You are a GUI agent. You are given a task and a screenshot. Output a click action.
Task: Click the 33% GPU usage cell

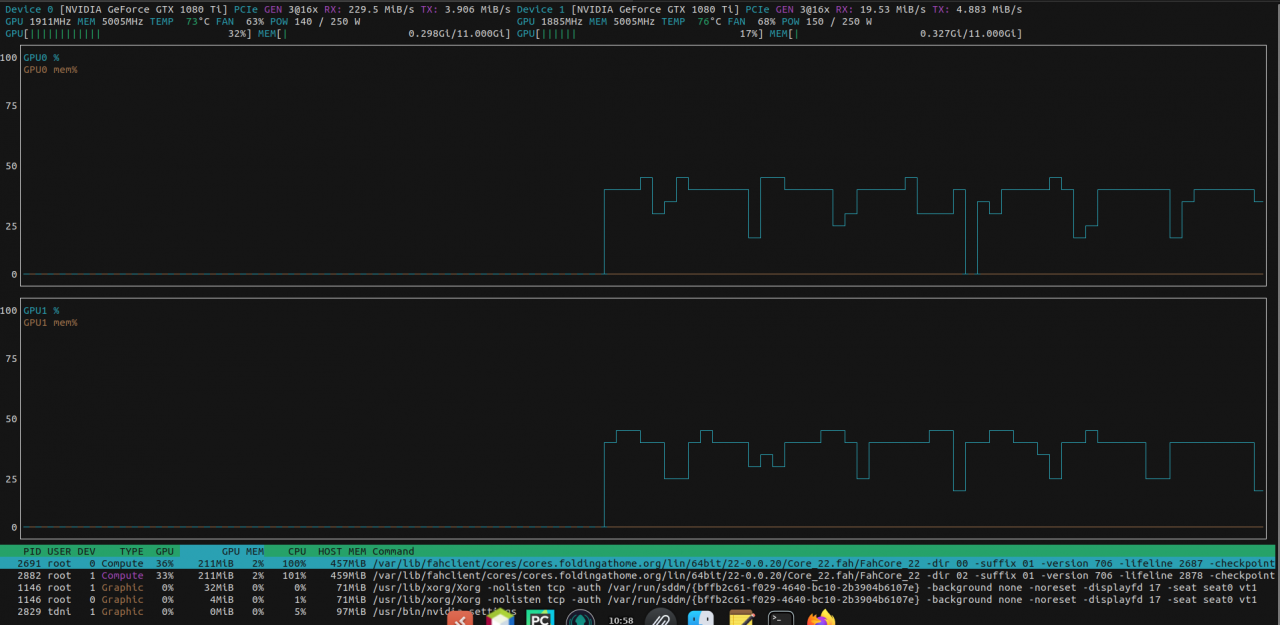tap(164, 575)
